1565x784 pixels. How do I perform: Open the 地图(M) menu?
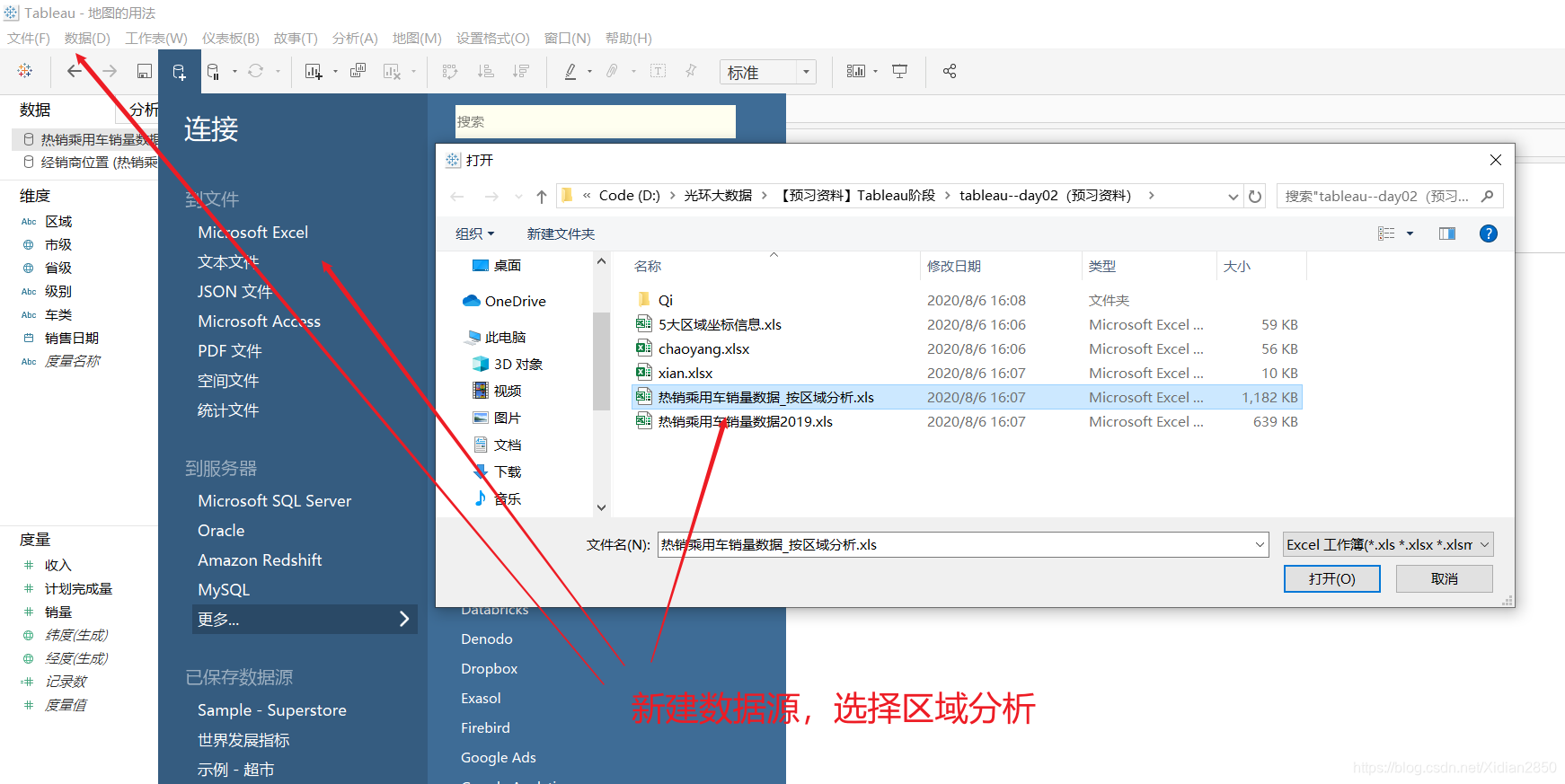pos(417,38)
